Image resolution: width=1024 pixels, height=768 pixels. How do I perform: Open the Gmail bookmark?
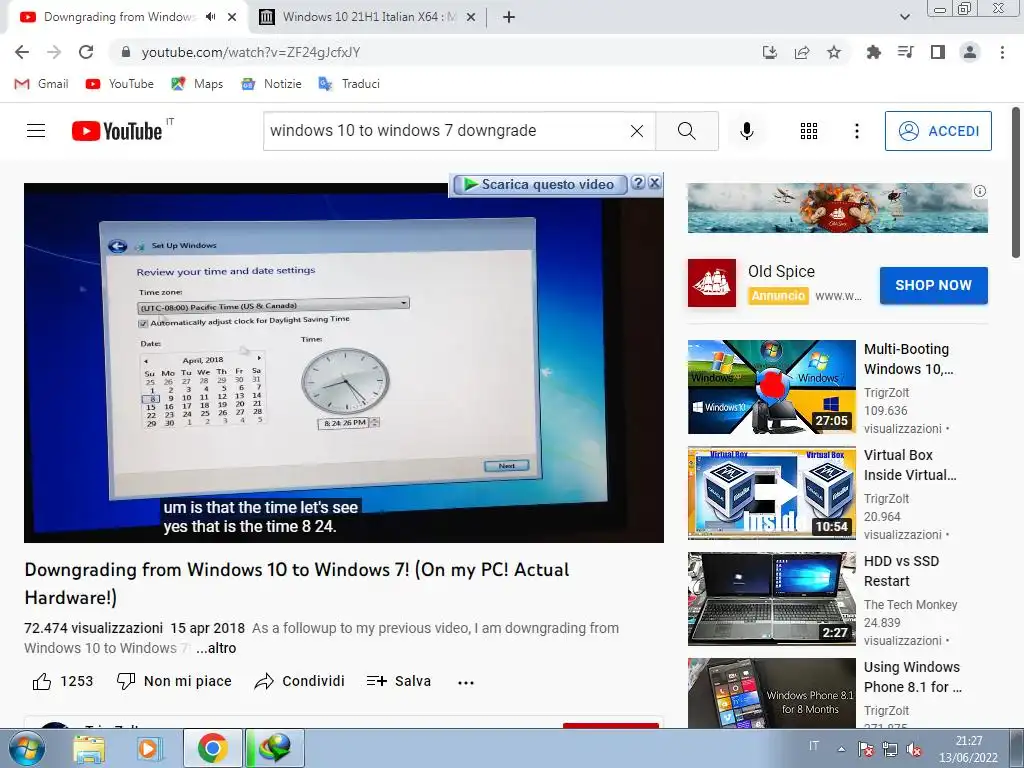point(41,84)
